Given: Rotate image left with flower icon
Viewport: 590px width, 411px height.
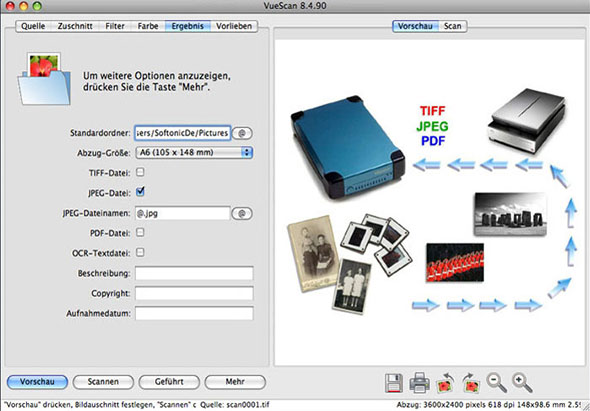Looking at the screenshot, I should [x=445, y=383].
